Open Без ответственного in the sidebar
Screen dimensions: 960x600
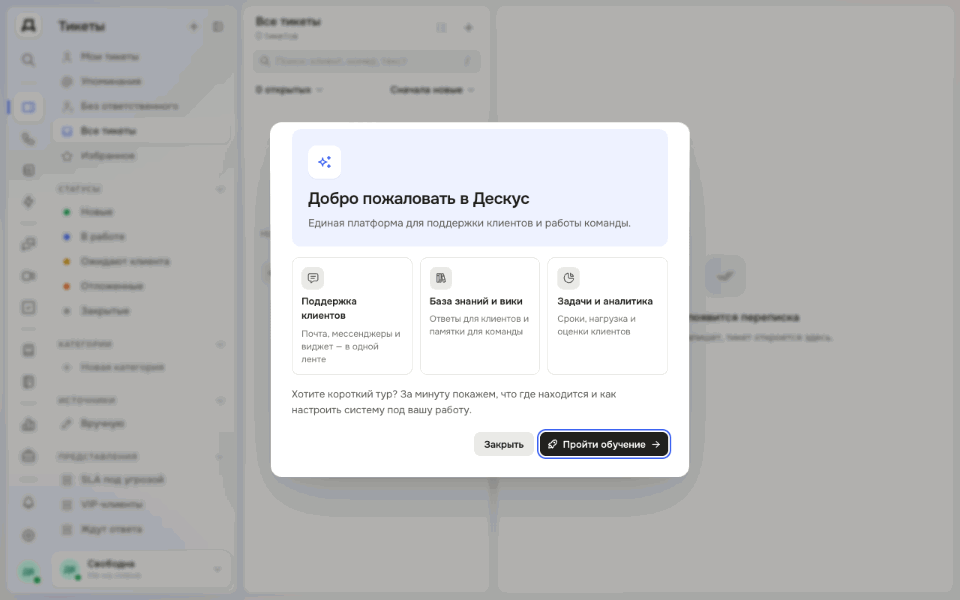[x=141, y=106]
